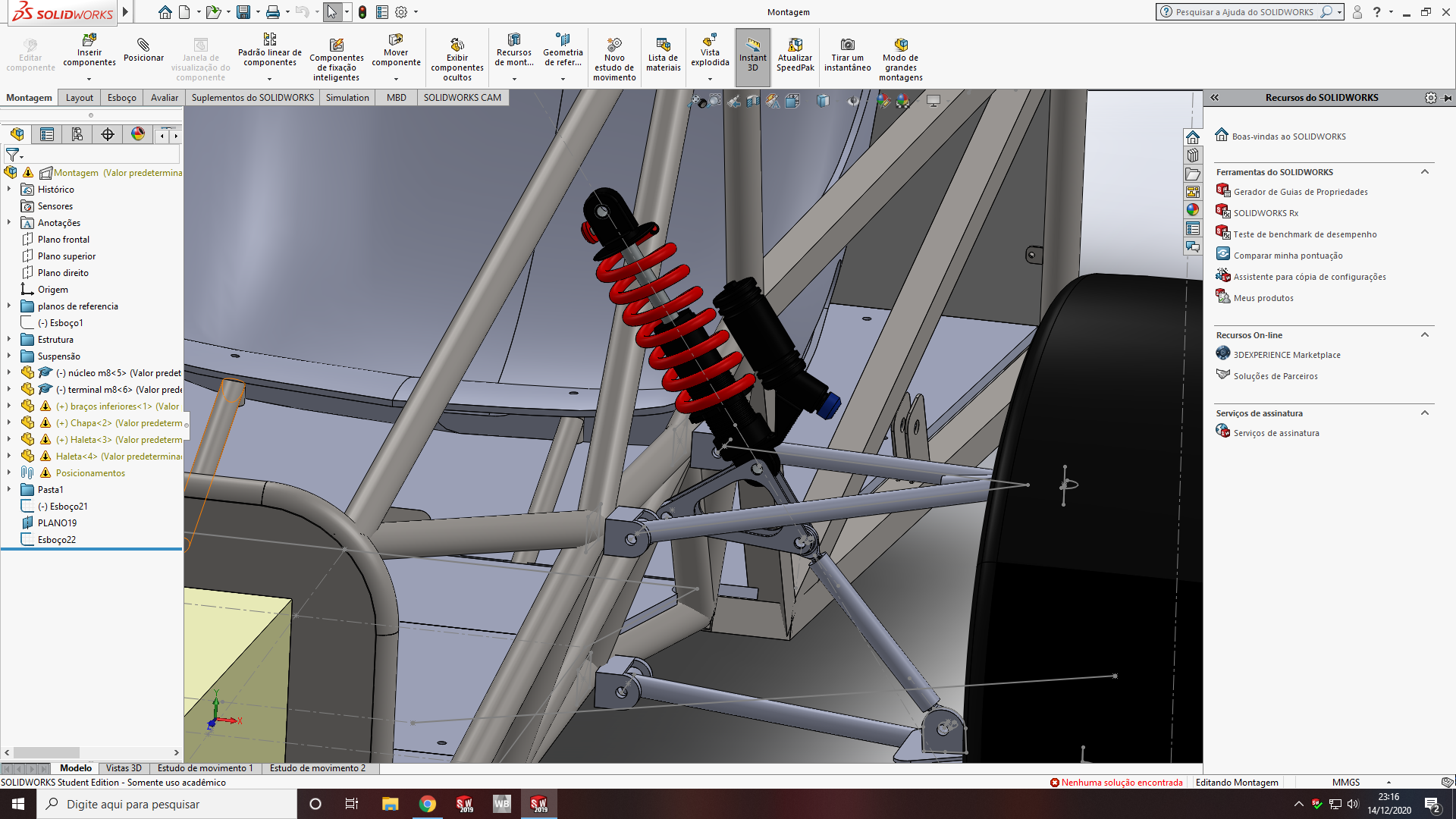Click Boas-vindas ao SOLIDWORKS link
The height and width of the screenshot is (819, 1456).
(x=1289, y=136)
